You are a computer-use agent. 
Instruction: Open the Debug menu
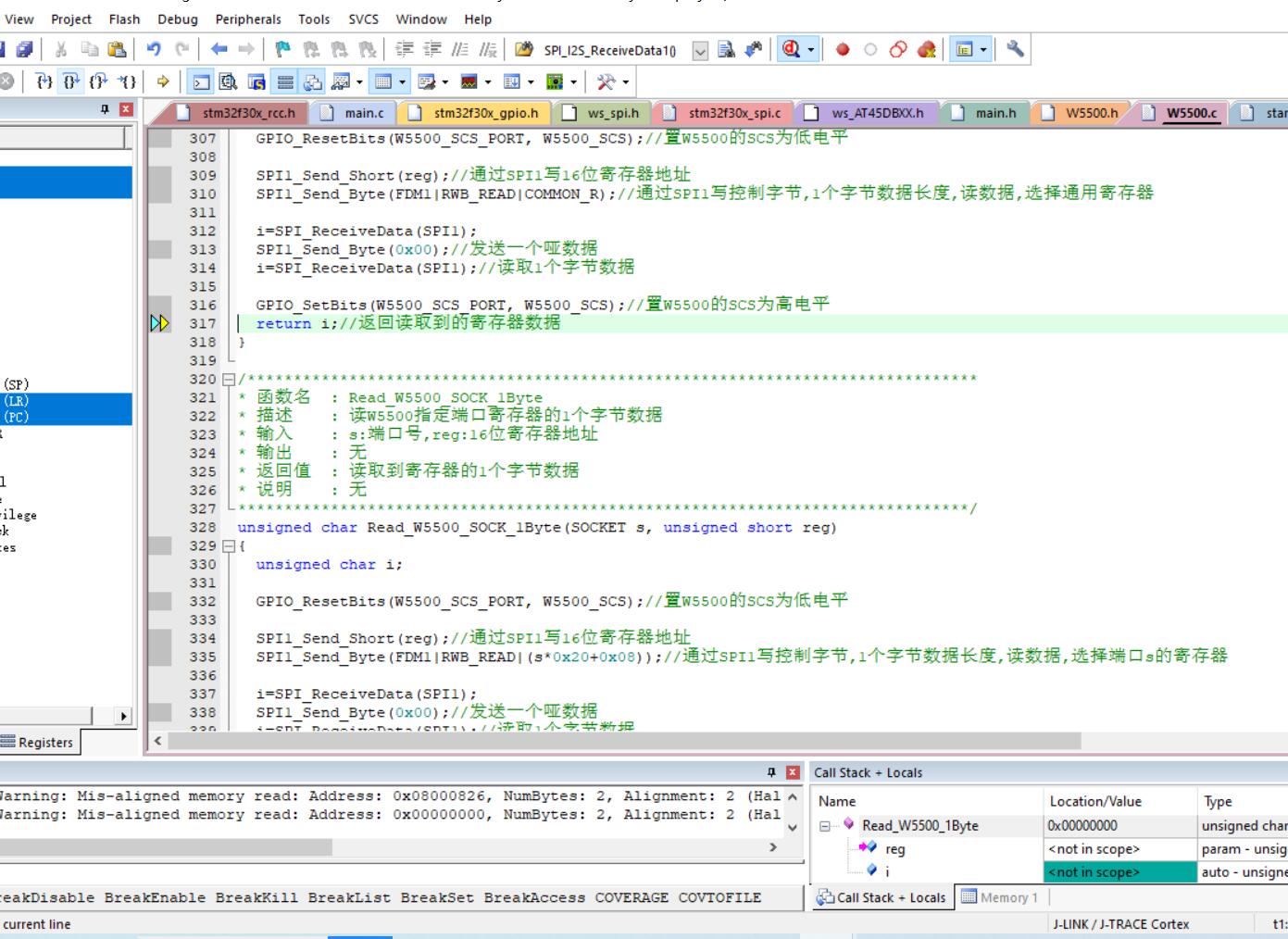pos(177,19)
